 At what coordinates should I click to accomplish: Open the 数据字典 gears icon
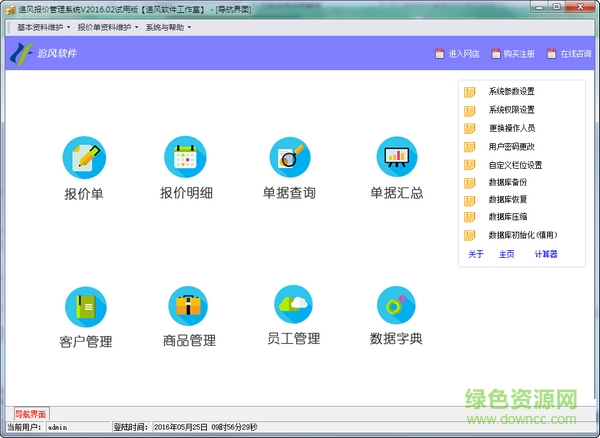coord(396,305)
